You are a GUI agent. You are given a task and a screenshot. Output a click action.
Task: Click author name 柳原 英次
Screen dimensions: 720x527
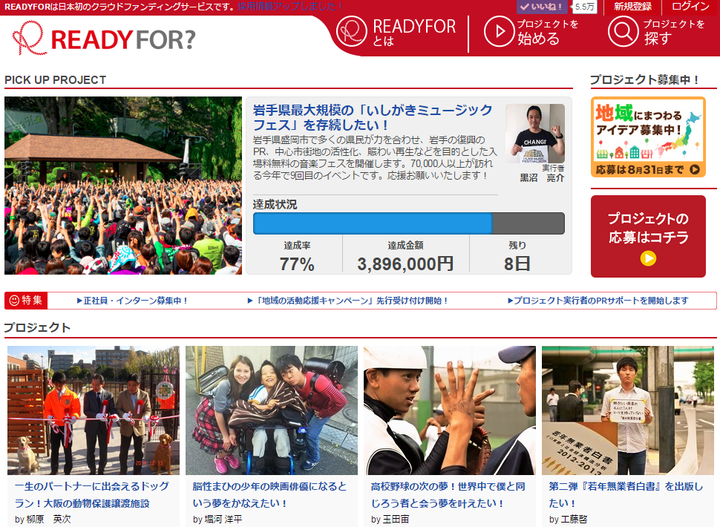pyautogui.click(x=48, y=519)
